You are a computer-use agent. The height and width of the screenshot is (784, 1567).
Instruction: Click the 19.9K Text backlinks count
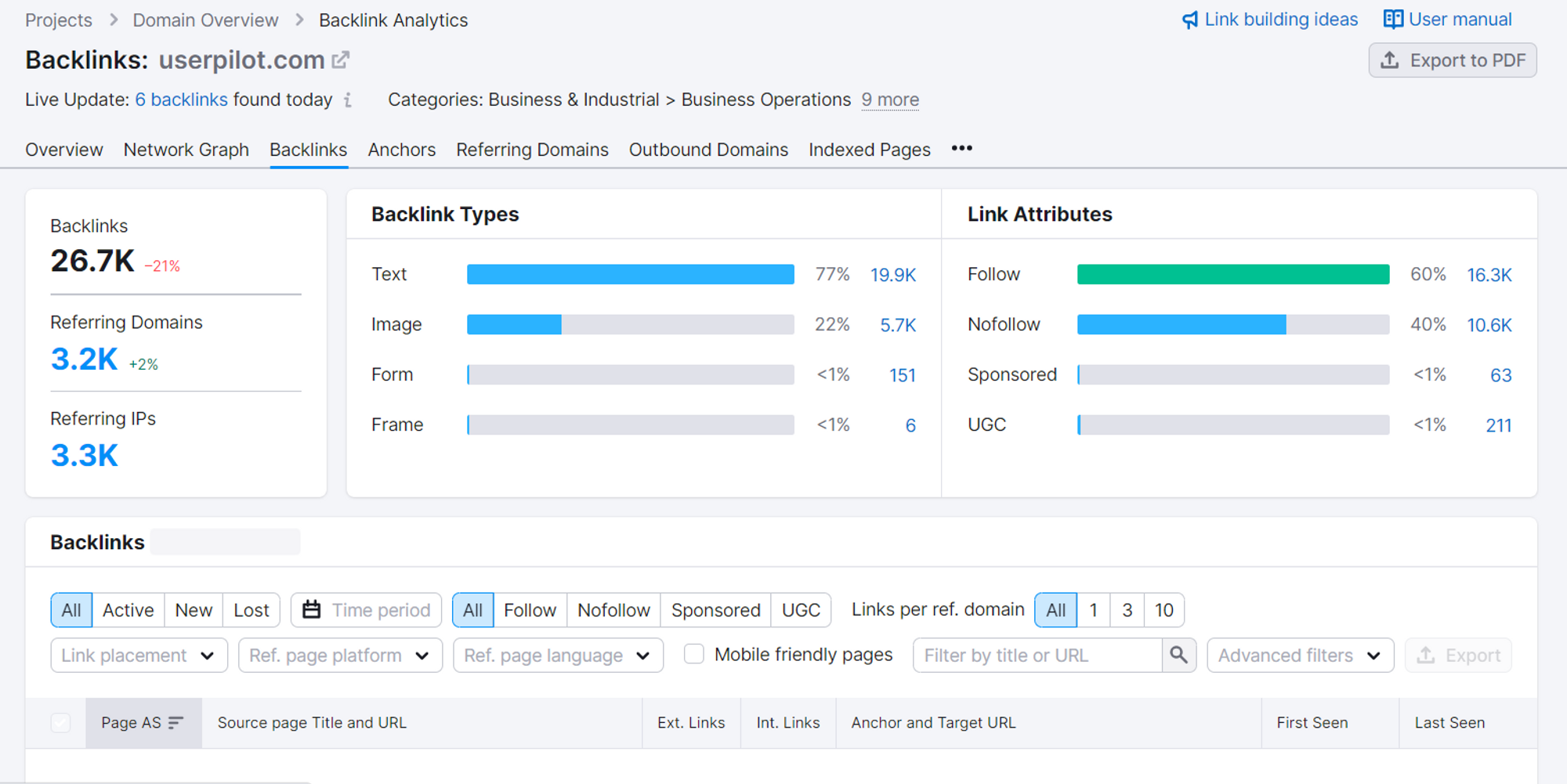click(x=893, y=275)
